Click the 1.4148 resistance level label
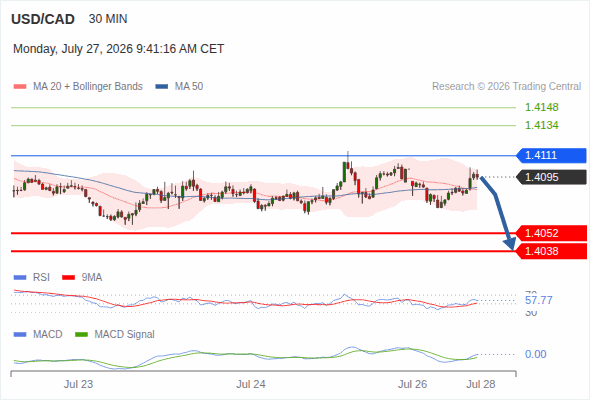 click(541, 107)
